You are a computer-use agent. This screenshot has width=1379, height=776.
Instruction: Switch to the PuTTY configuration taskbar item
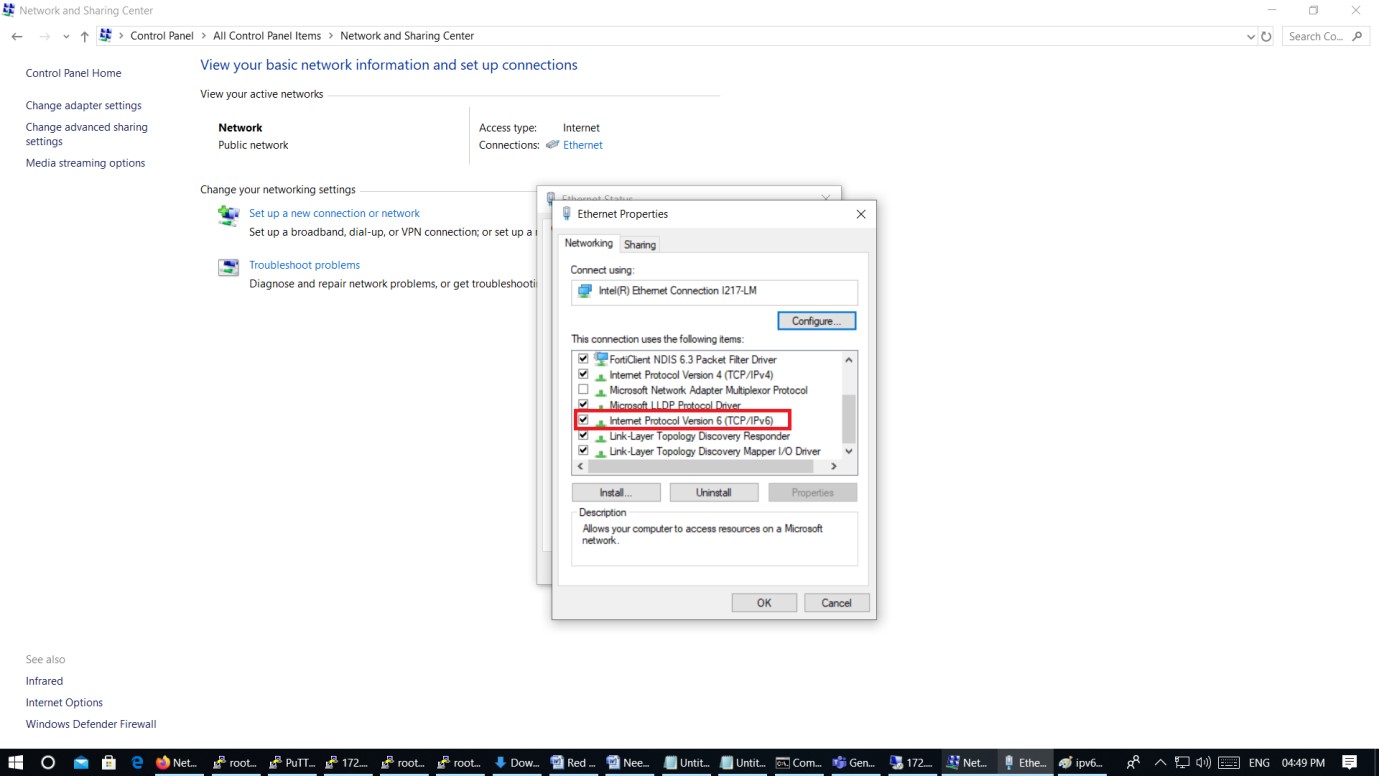pos(291,762)
